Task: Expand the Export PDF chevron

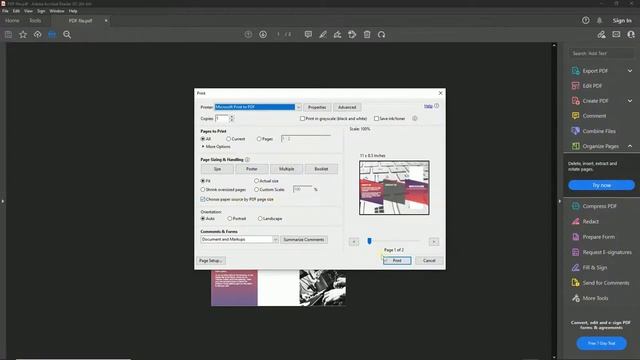Action: [630, 71]
